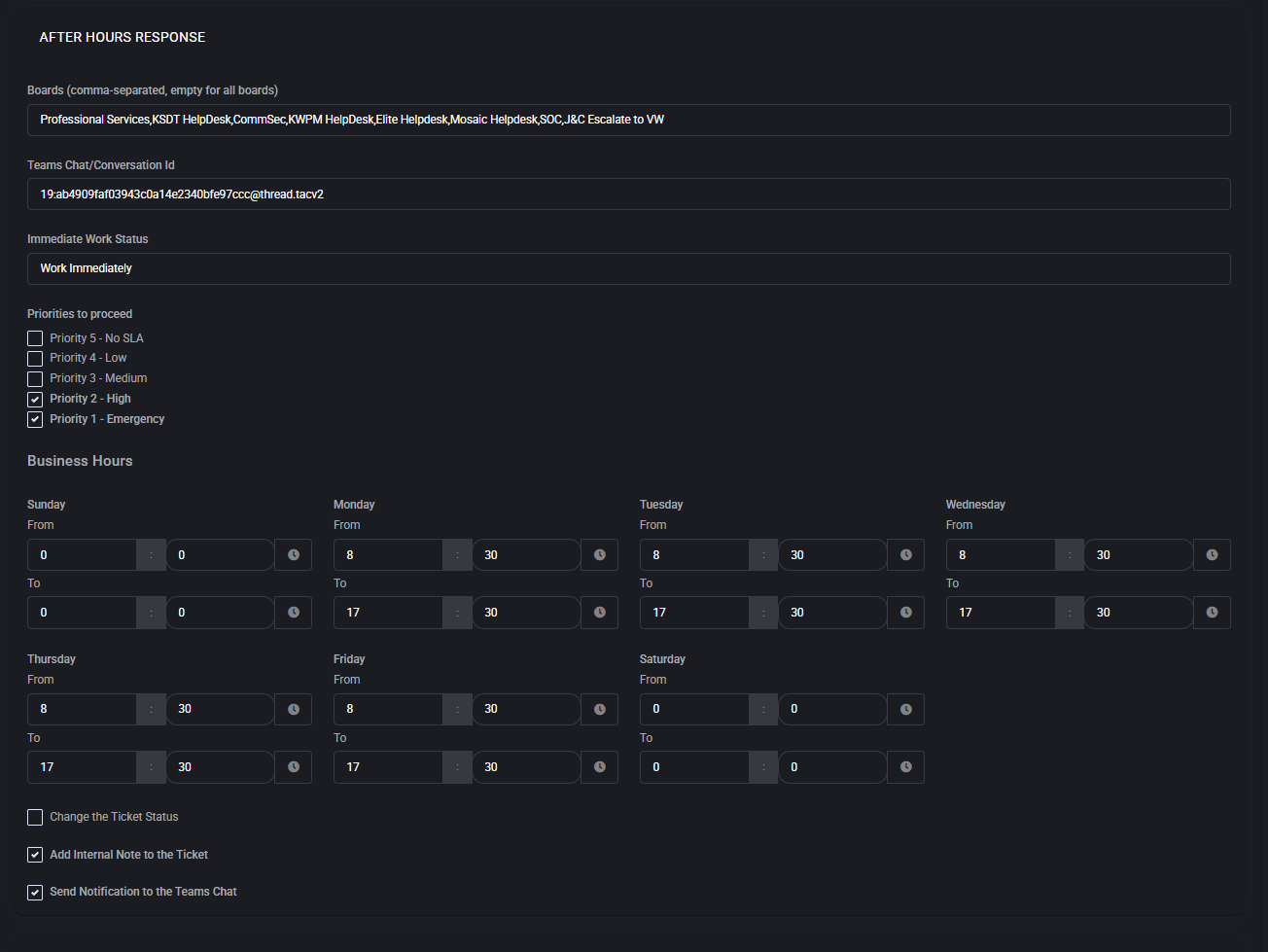Click clock icon for Saturday To time
Screen dimensions: 1268x952
point(905,767)
